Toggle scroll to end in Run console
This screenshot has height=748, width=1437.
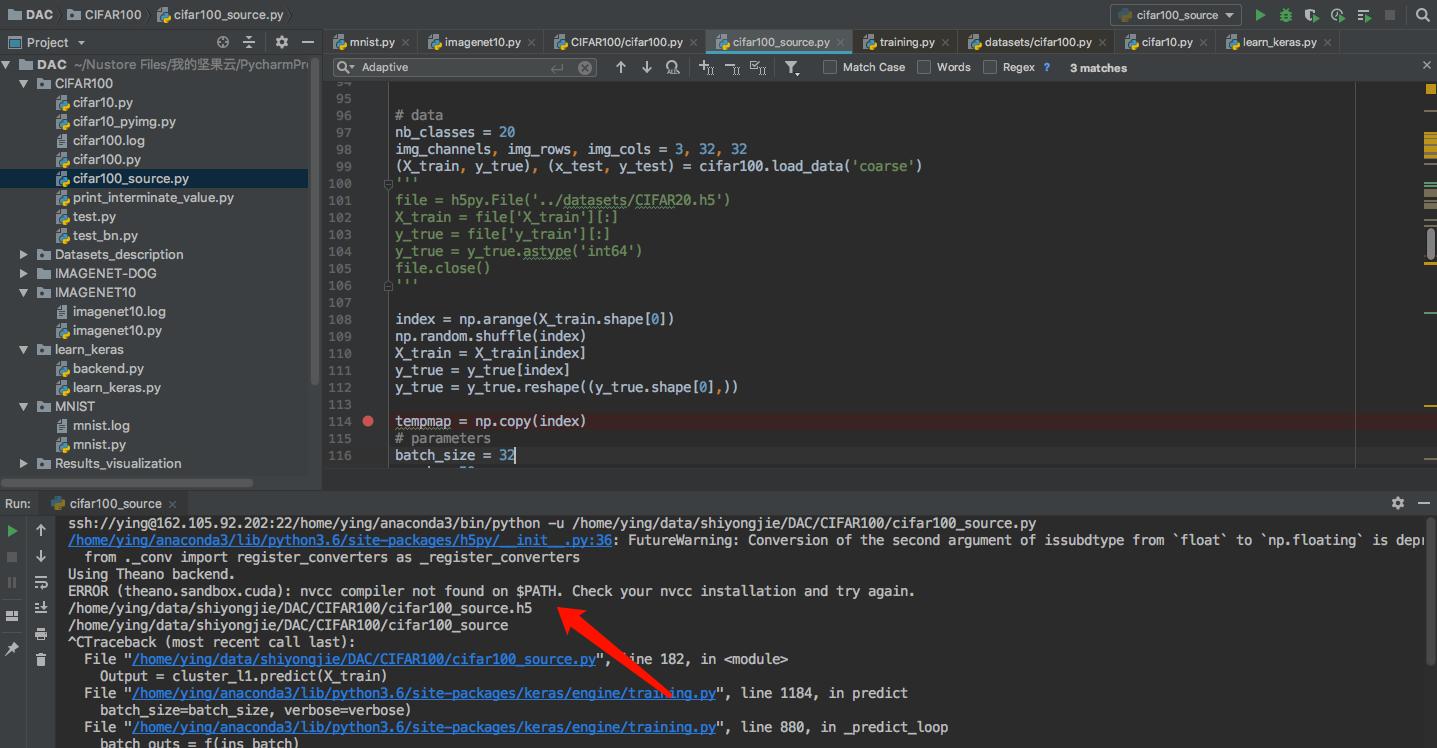coord(41,608)
